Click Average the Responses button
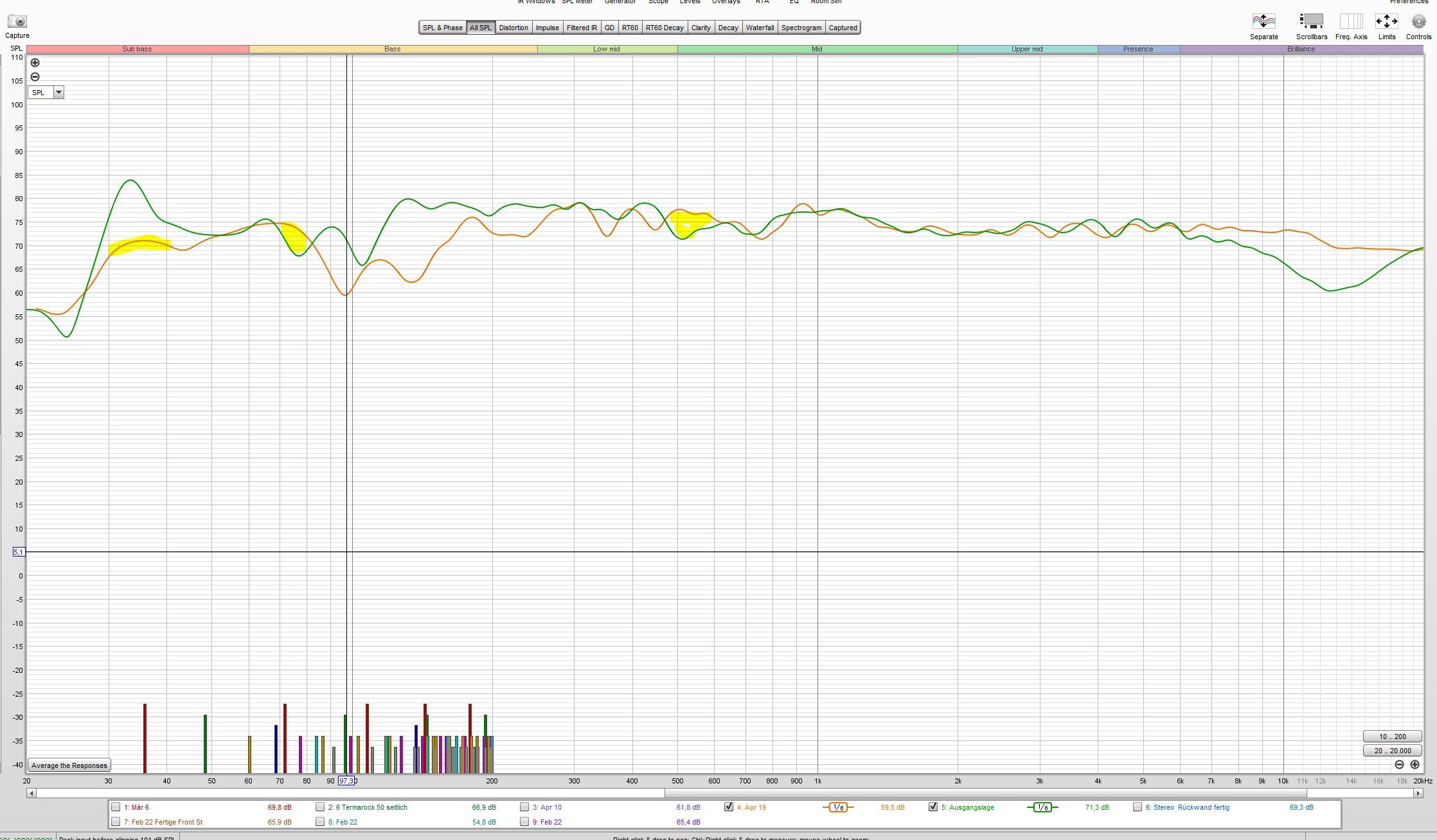This screenshot has height=840, width=1437. click(69, 765)
